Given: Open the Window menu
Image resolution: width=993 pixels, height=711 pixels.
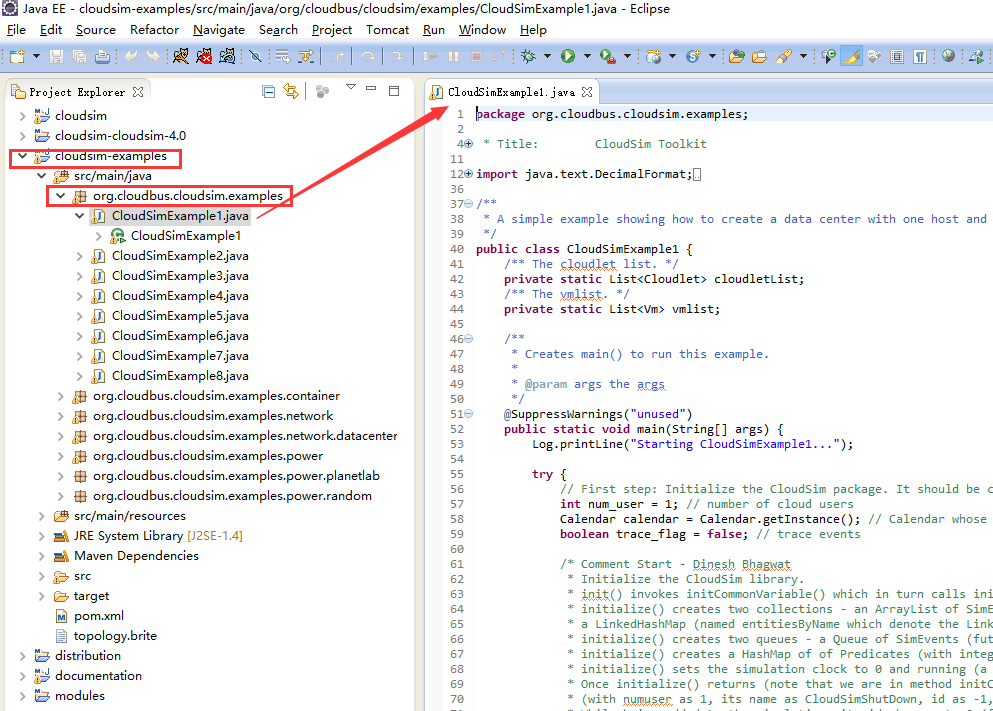Looking at the screenshot, I should point(482,30).
